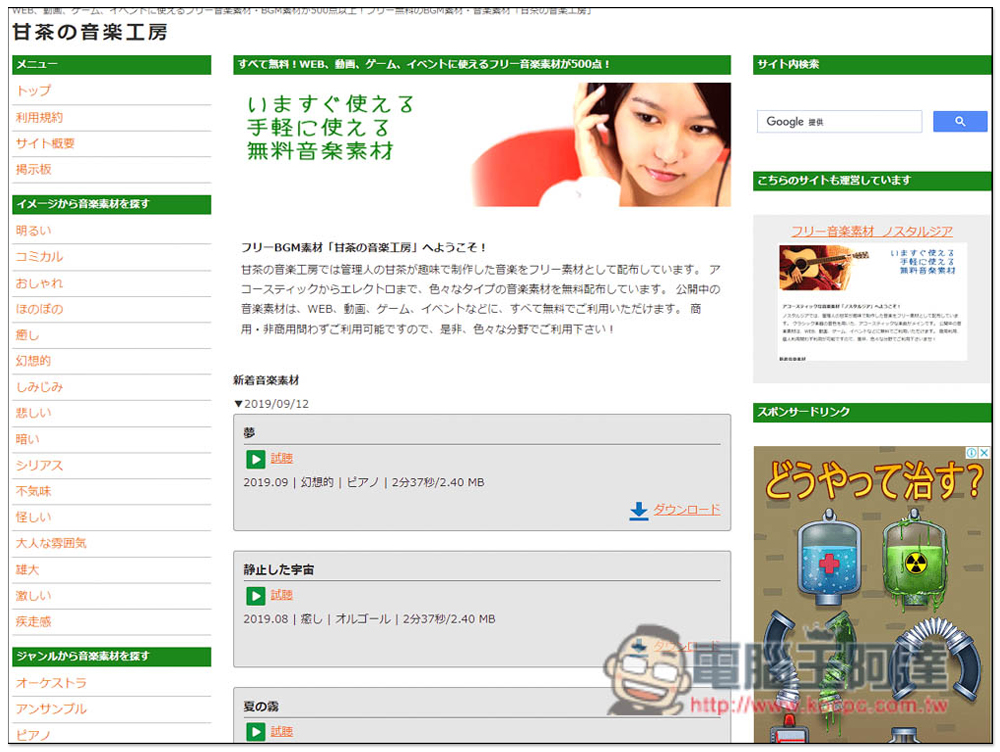
Task: Click the ノスタルジア site preview thumbnail
Action: (872, 302)
